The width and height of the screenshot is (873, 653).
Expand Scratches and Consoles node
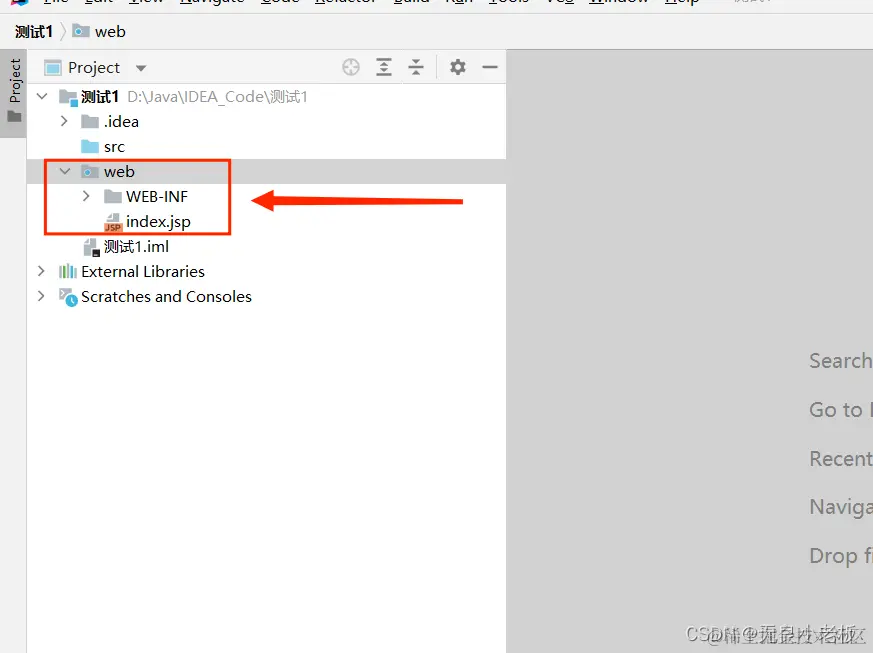[41, 296]
